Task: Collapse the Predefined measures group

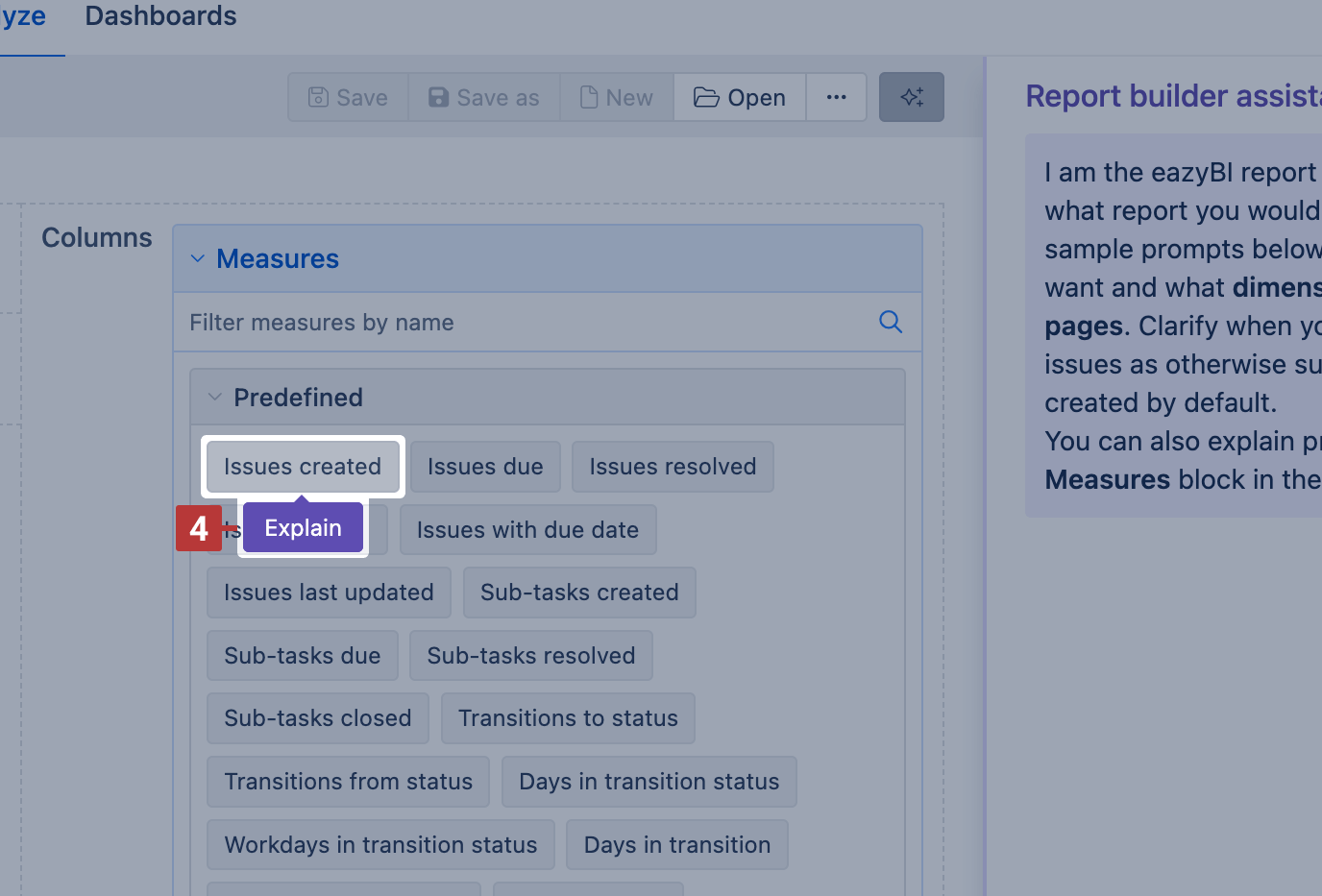Action: (x=215, y=397)
